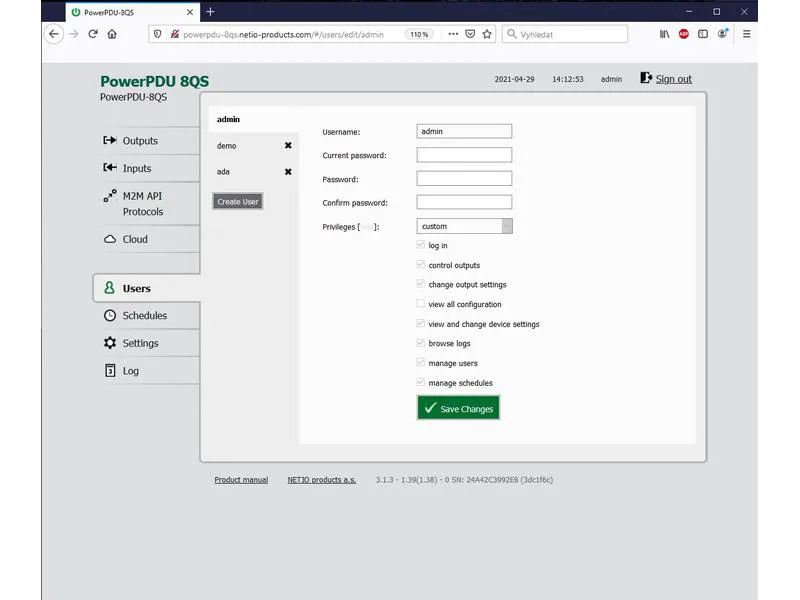Screen dimensions: 800x600
Task: Click the Log document icon
Action: (110, 370)
